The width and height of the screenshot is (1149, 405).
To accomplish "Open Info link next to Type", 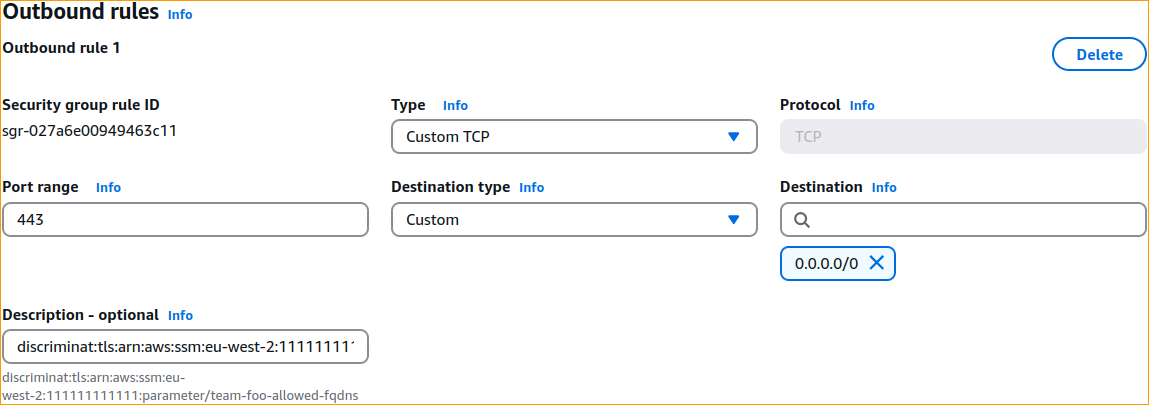I will point(455,105).
